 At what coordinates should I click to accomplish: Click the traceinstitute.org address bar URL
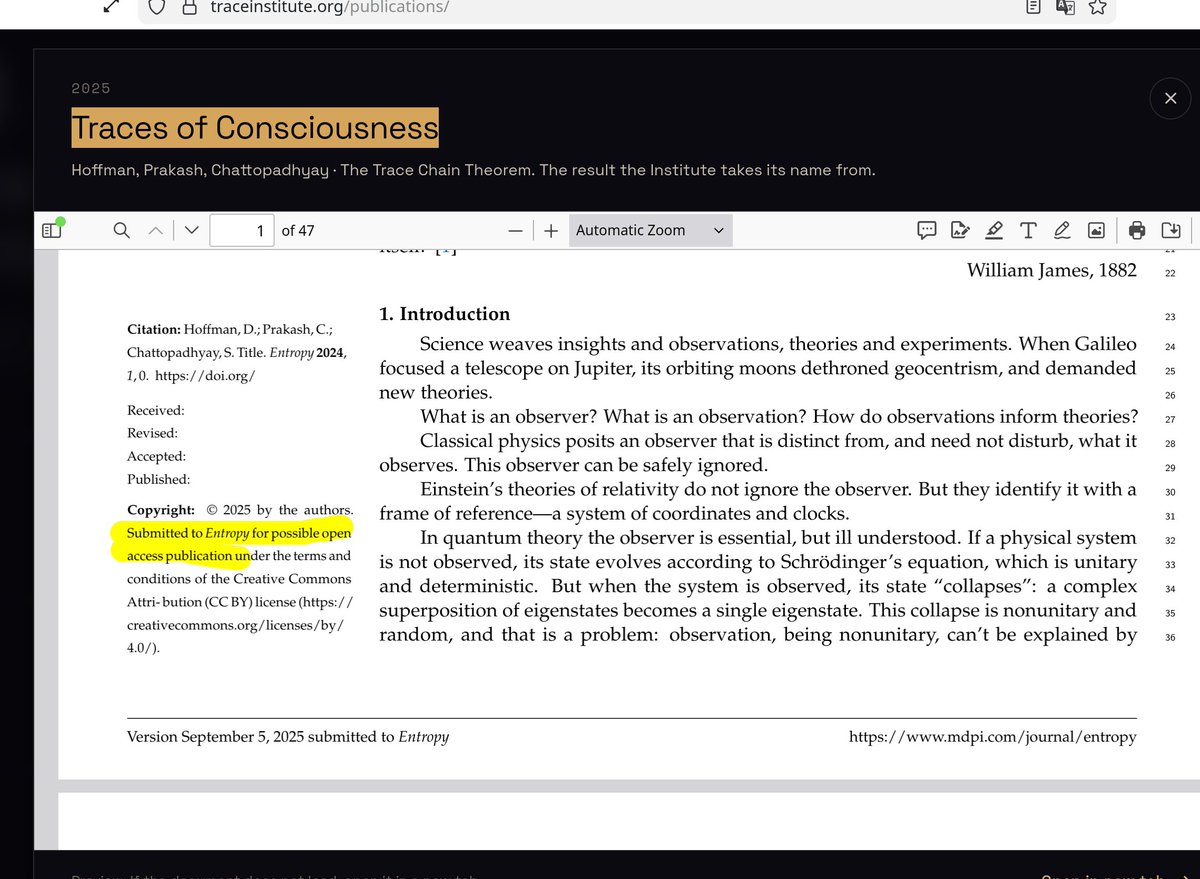(328, 7)
